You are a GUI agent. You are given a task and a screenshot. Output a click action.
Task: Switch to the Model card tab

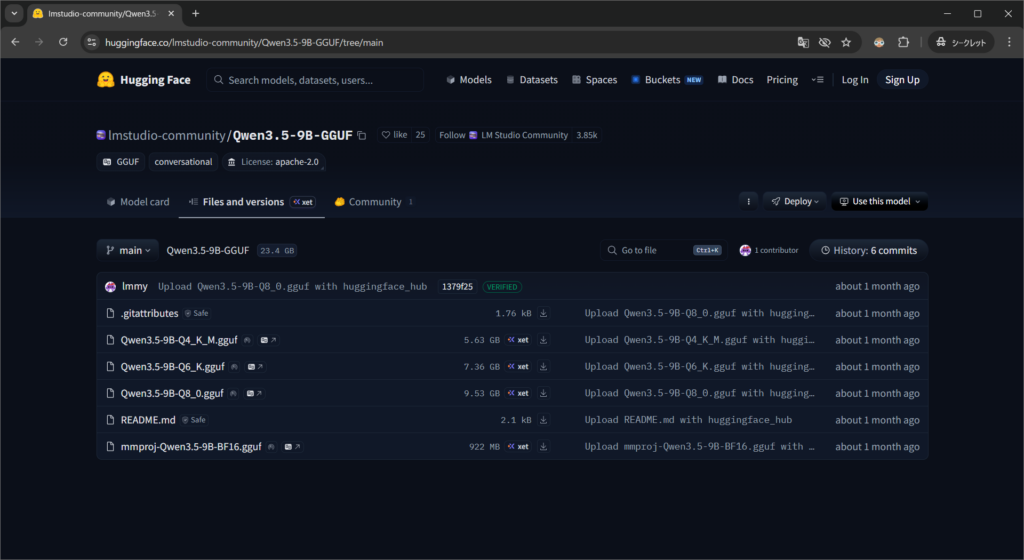[138, 202]
